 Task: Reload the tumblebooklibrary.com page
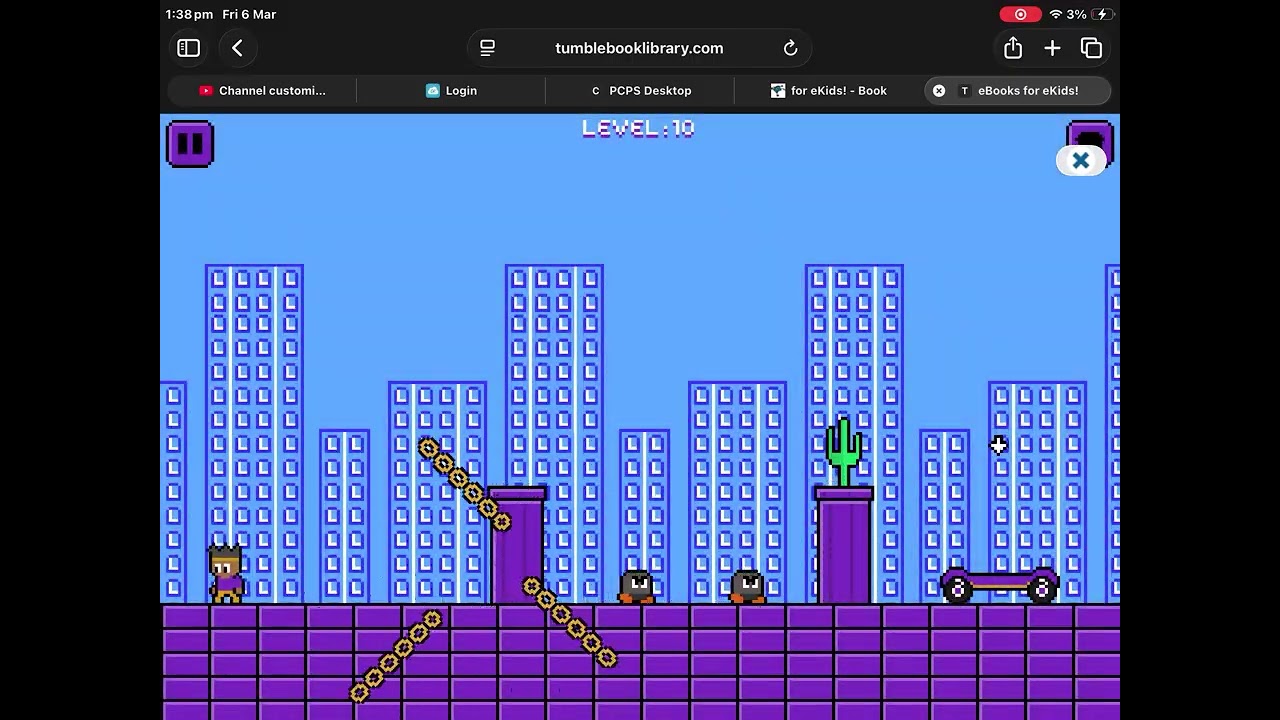click(790, 48)
